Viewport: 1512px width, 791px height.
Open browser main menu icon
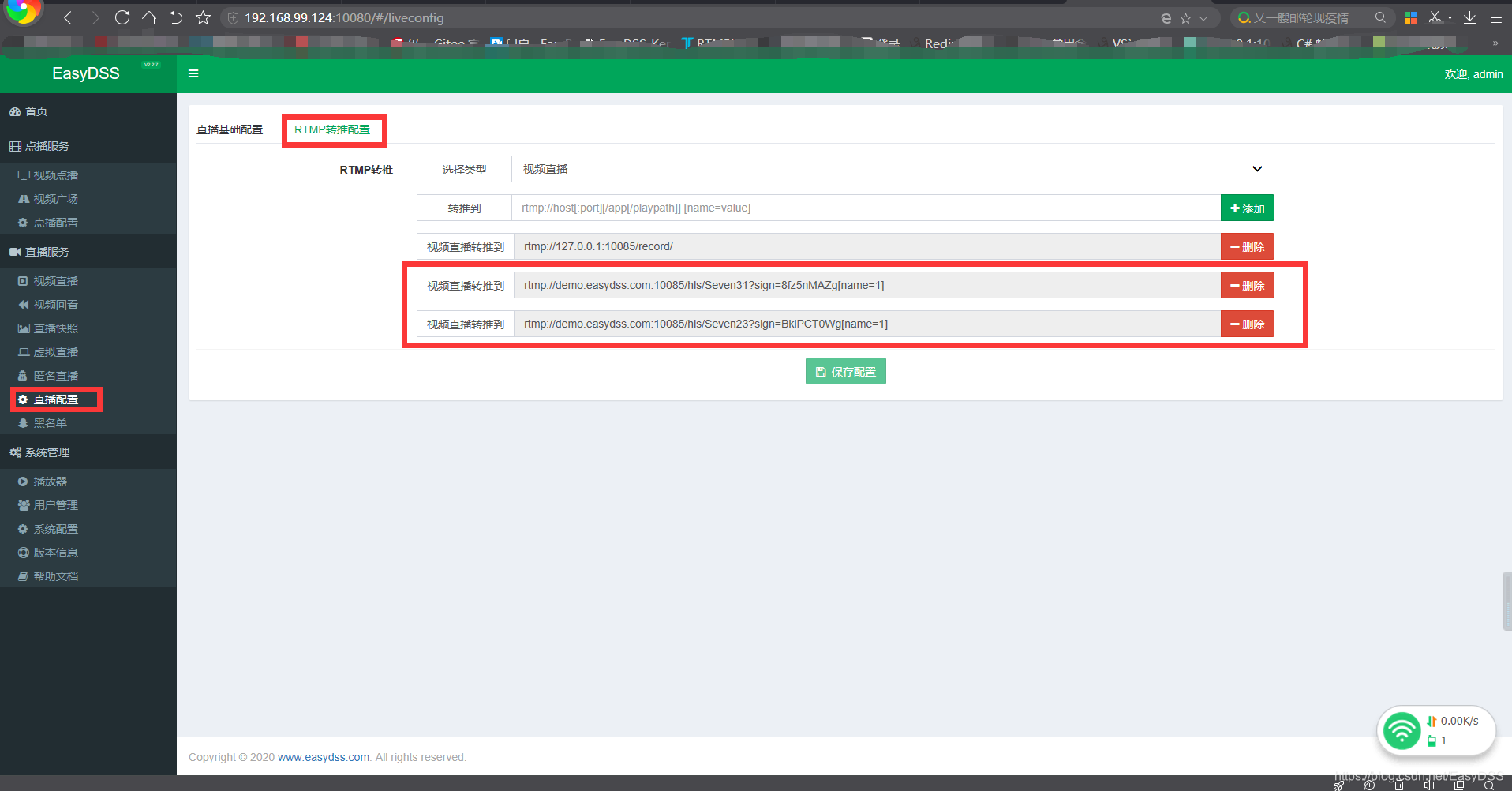[1495, 17]
